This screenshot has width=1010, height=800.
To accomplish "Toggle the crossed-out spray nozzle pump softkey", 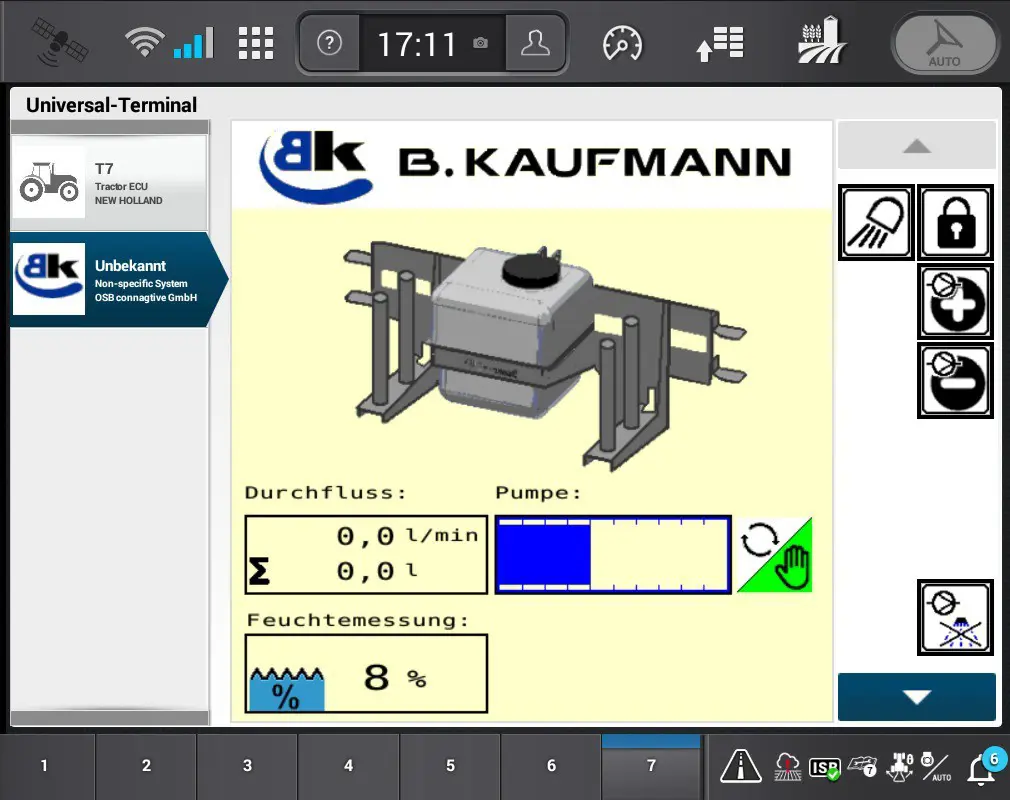I will click(955, 617).
